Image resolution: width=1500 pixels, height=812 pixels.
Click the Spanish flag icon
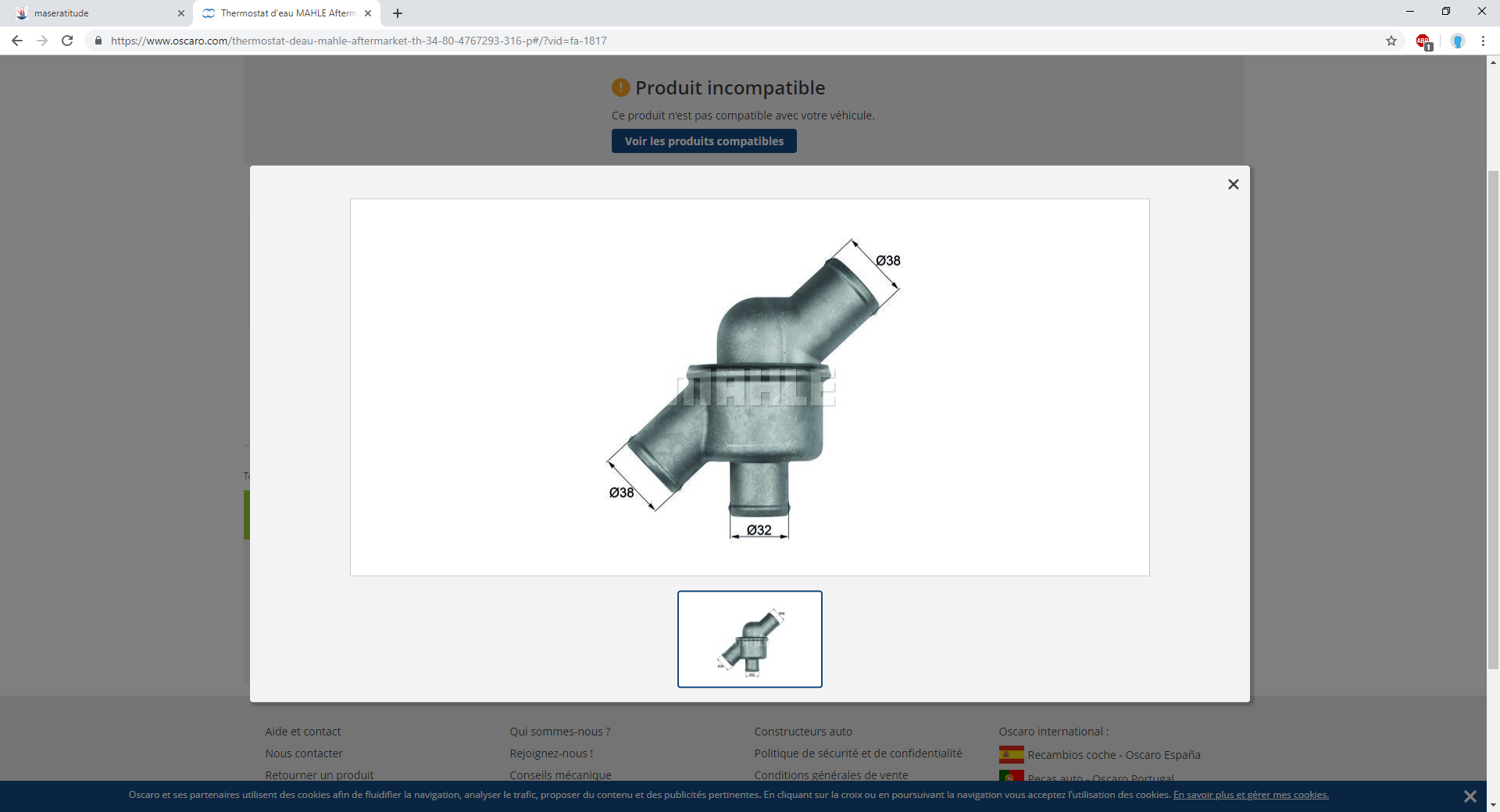pos(1011,755)
